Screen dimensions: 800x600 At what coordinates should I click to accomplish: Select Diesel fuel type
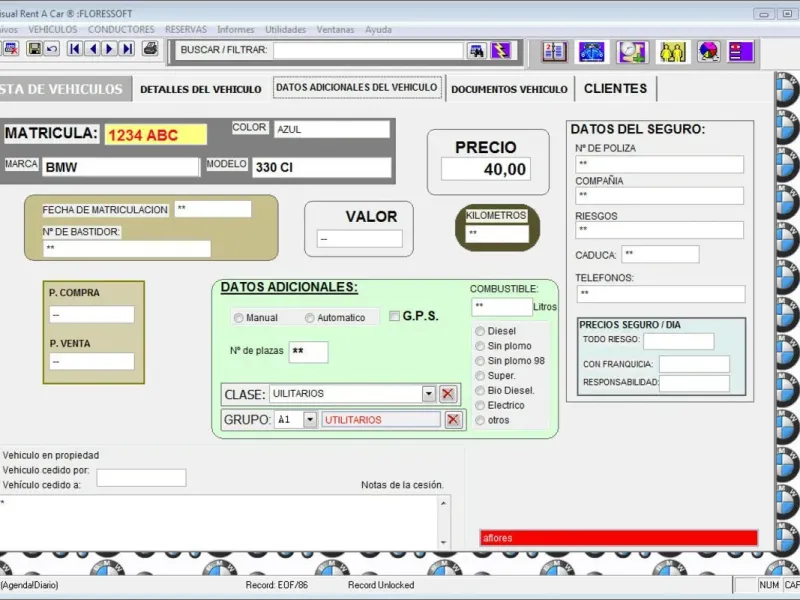pos(480,331)
